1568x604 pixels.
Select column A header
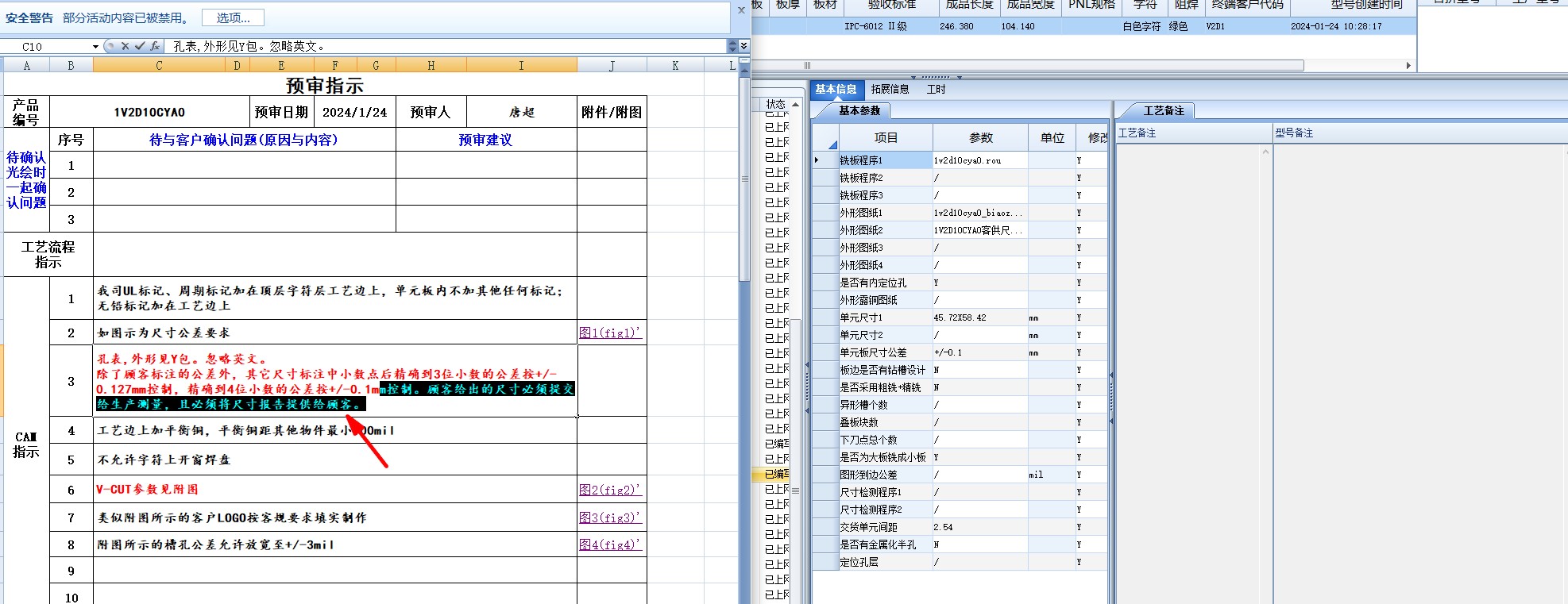point(27,66)
